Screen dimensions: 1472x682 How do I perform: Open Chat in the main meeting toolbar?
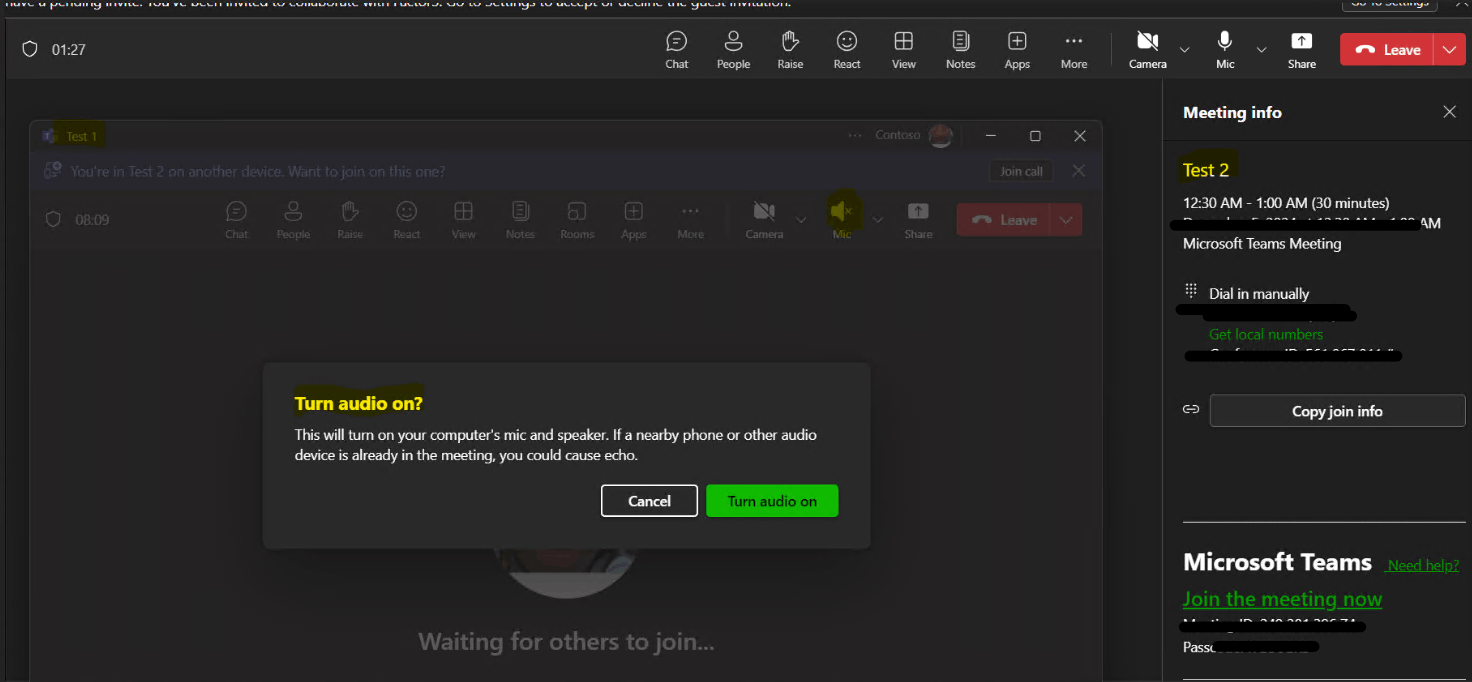[677, 49]
